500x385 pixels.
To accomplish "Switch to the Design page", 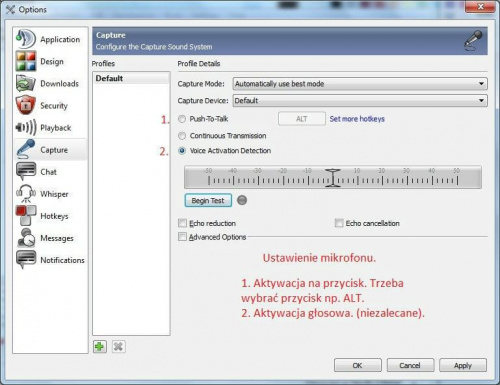I will tap(52, 62).
